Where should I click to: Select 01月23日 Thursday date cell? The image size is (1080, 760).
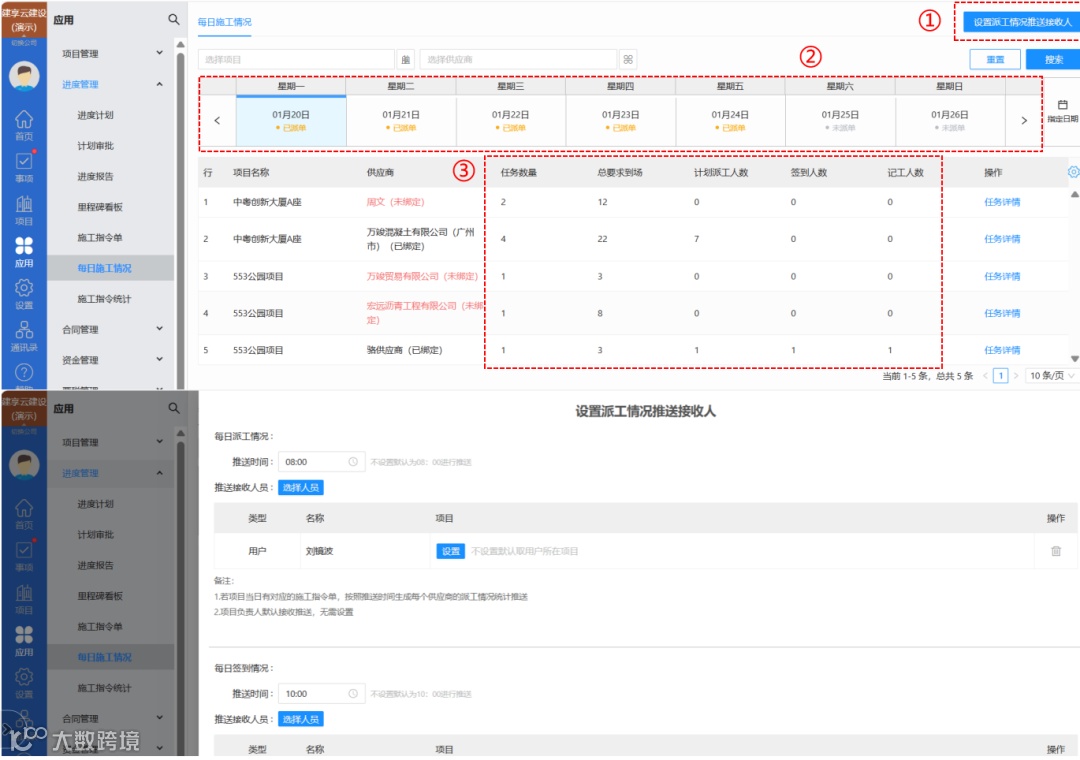pos(620,121)
